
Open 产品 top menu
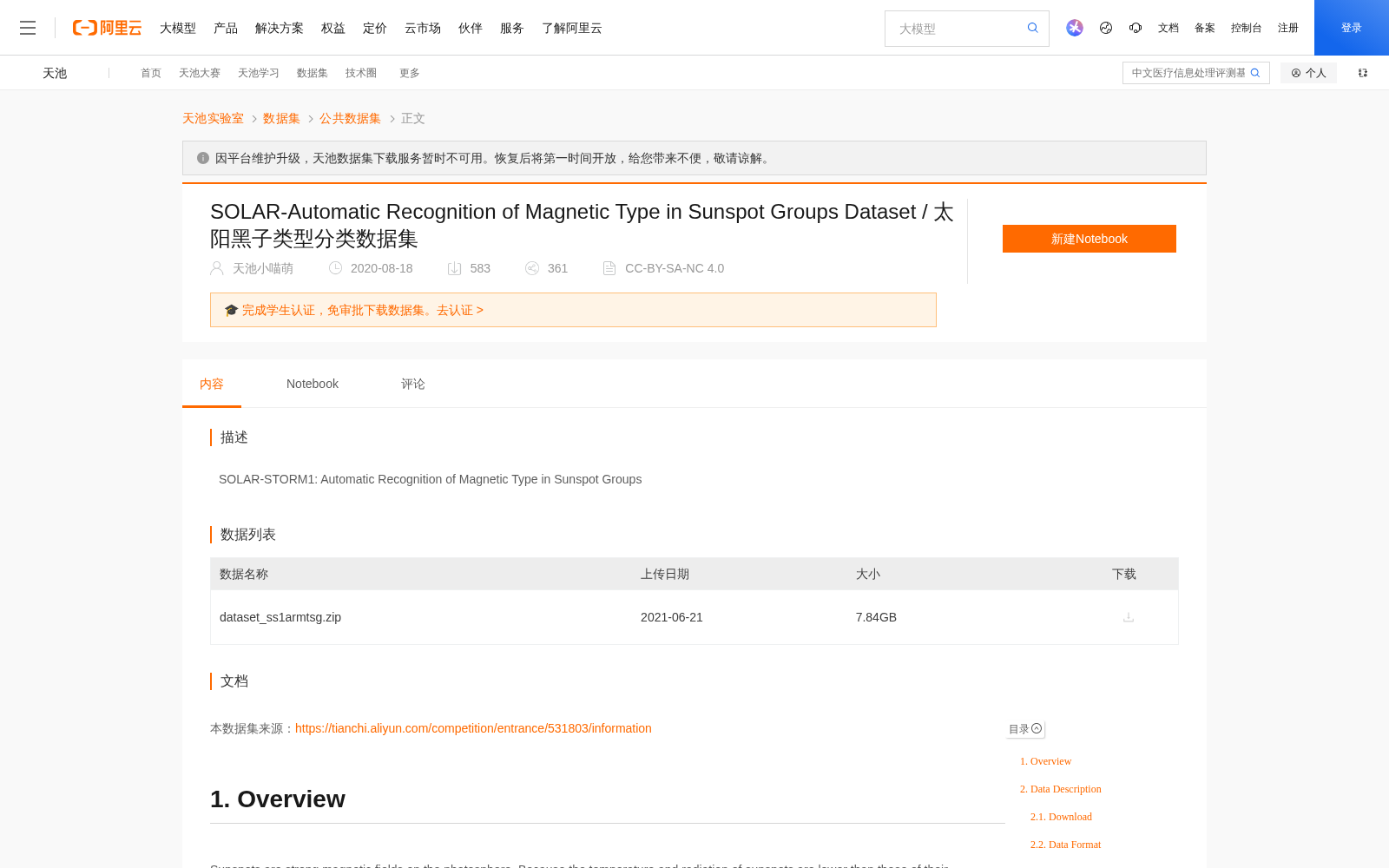226,28
